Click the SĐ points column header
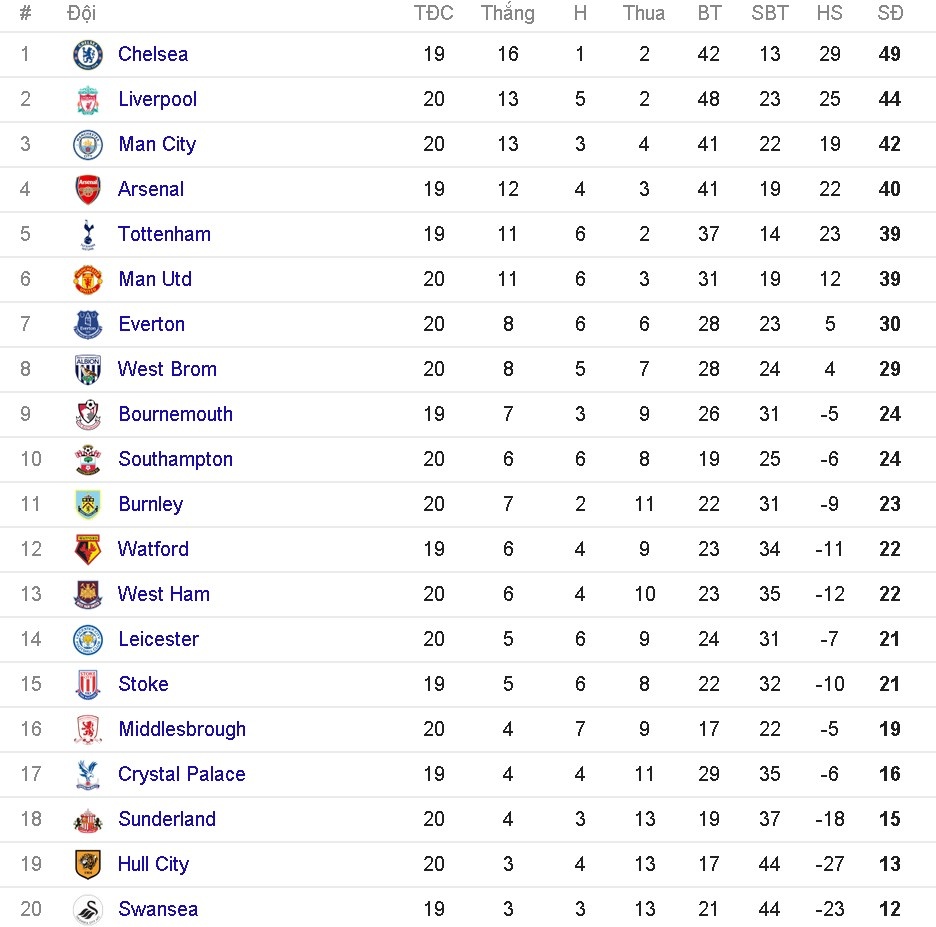This screenshot has height=927, width=936. pos(890,13)
